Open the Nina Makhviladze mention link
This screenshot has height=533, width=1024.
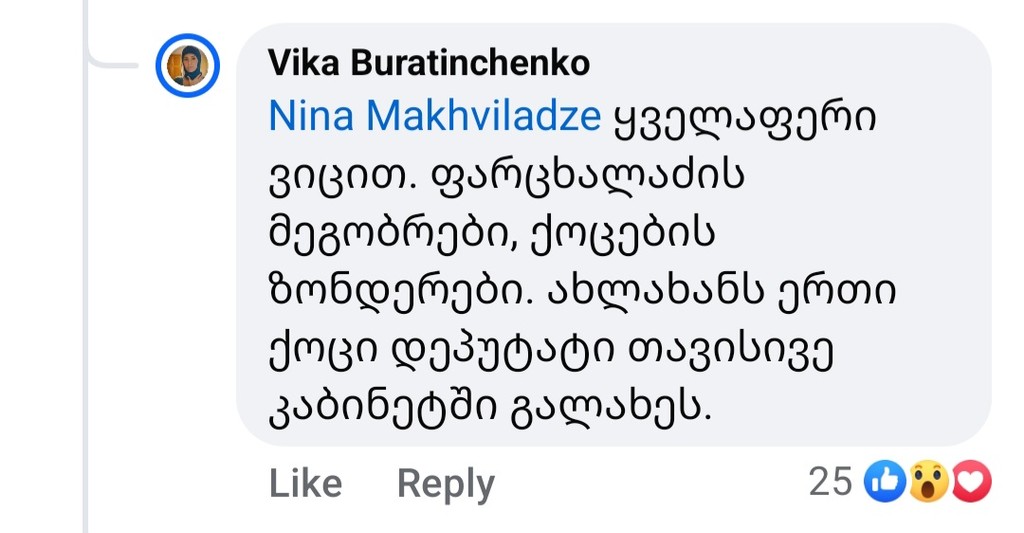[435, 117]
